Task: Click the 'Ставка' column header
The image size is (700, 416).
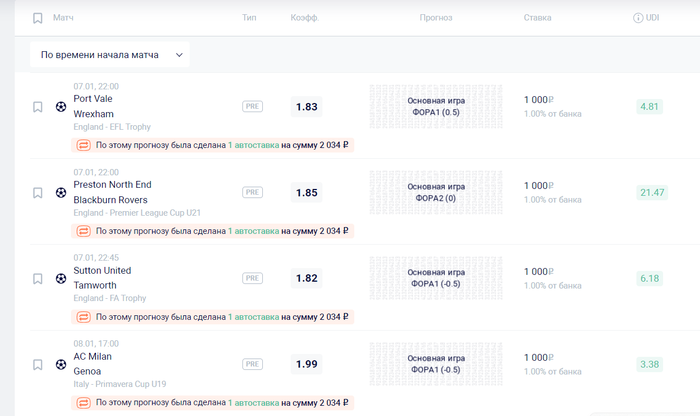Action: click(x=537, y=18)
